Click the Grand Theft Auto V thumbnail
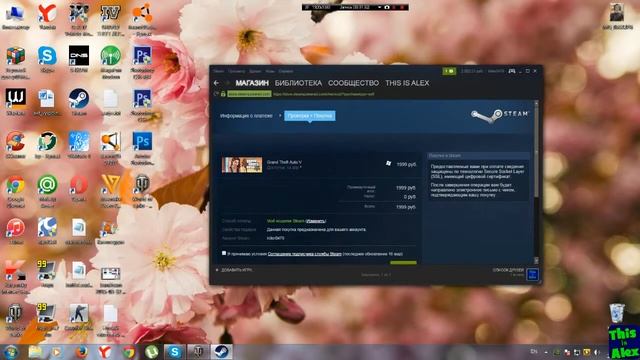 pos(242,165)
